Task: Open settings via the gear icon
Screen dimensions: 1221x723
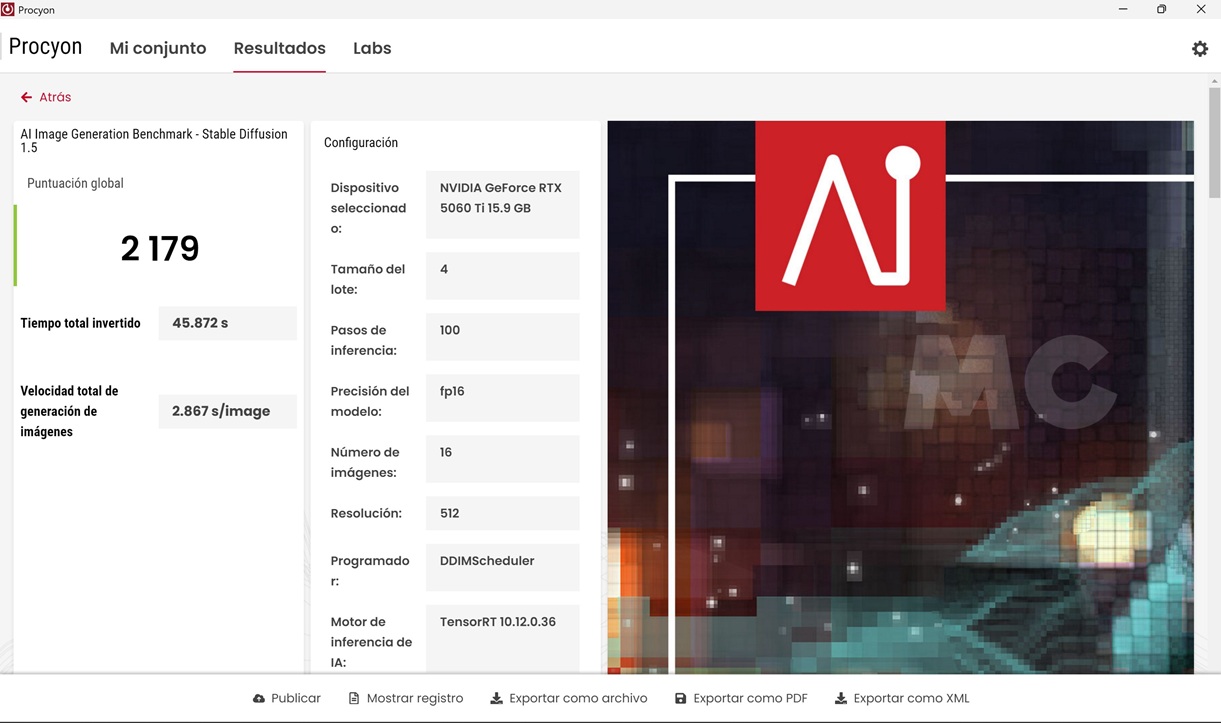Action: point(1200,49)
